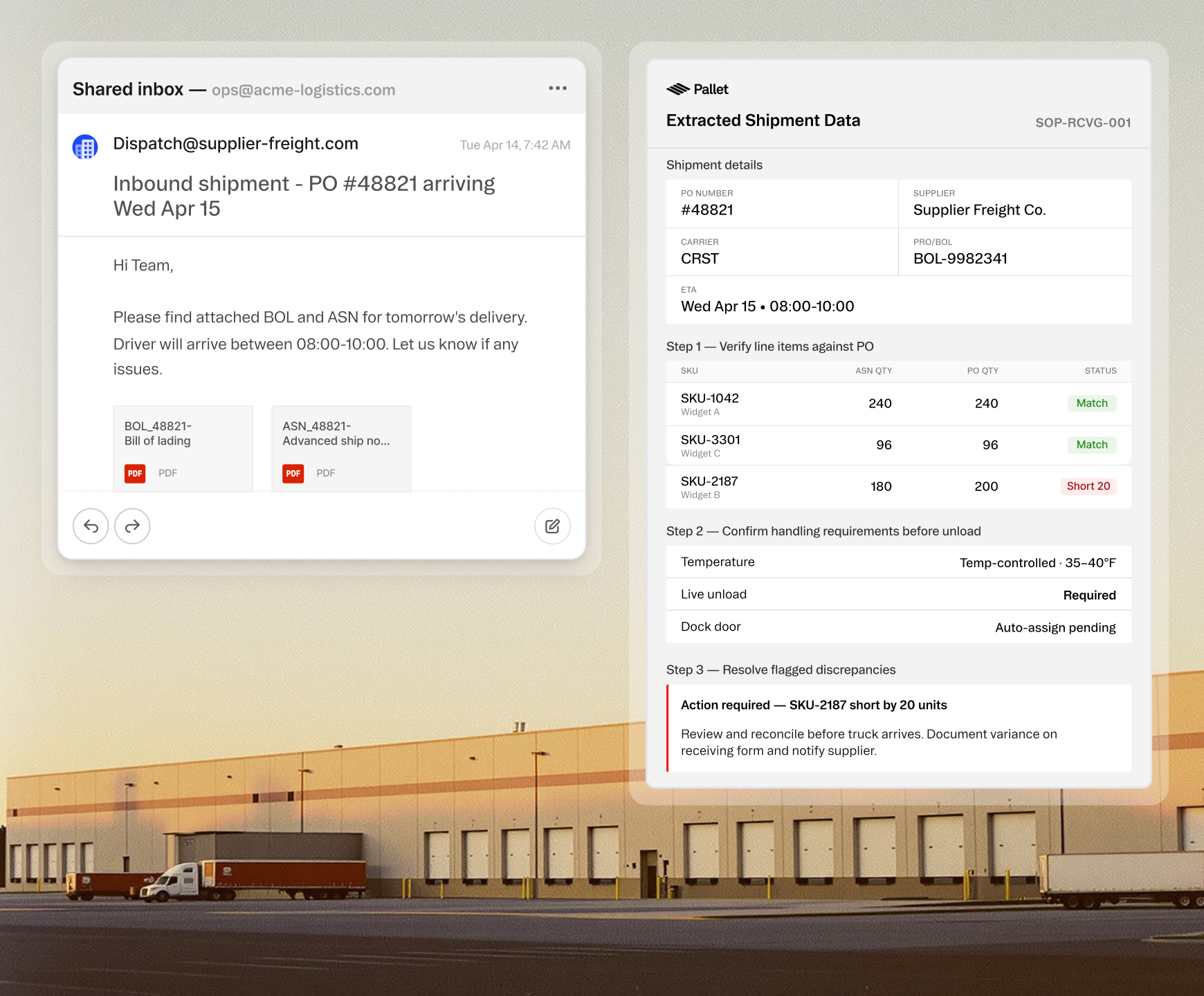Click the Review and reconcile instruction text
The height and width of the screenshot is (996, 1204).
tap(869, 742)
